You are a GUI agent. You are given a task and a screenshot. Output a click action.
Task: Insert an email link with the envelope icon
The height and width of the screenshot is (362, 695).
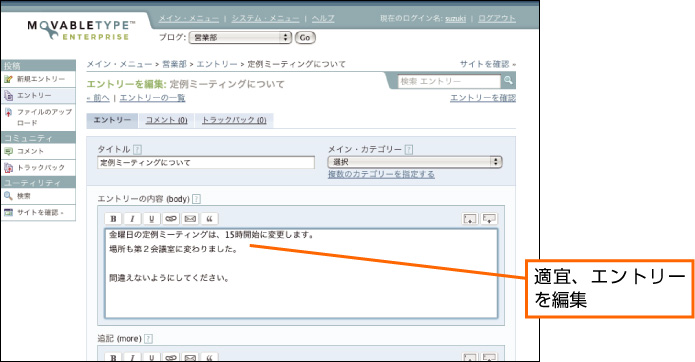tap(190, 218)
